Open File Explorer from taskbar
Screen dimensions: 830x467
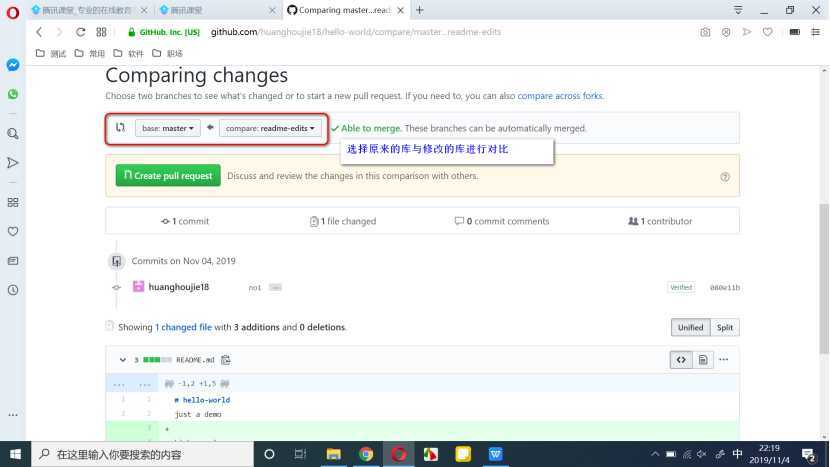pos(333,454)
